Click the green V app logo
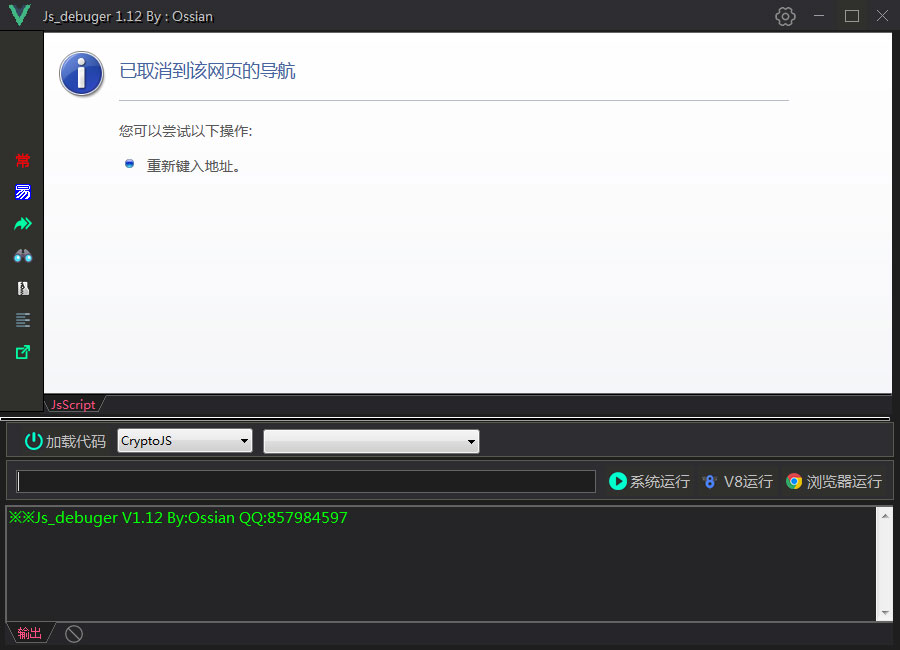Image resolution: width=900 pixels, height=650 pixels. click(x=20, y=15)
